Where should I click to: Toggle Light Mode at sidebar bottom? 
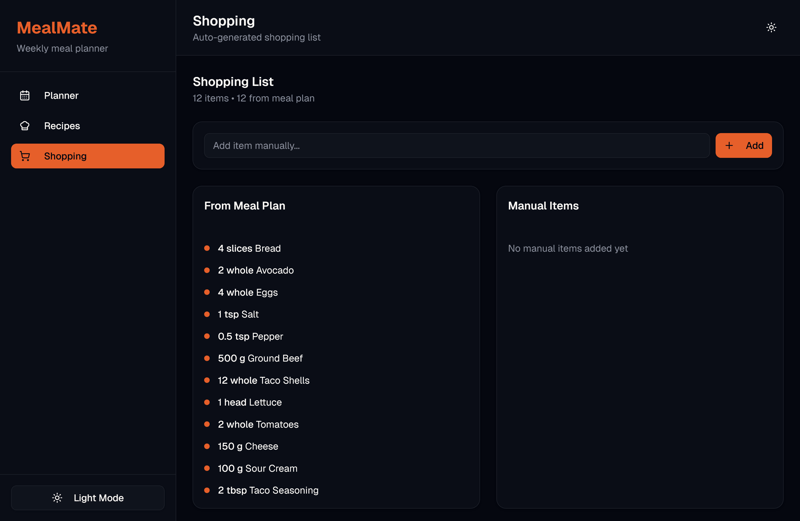coord(88,498)
